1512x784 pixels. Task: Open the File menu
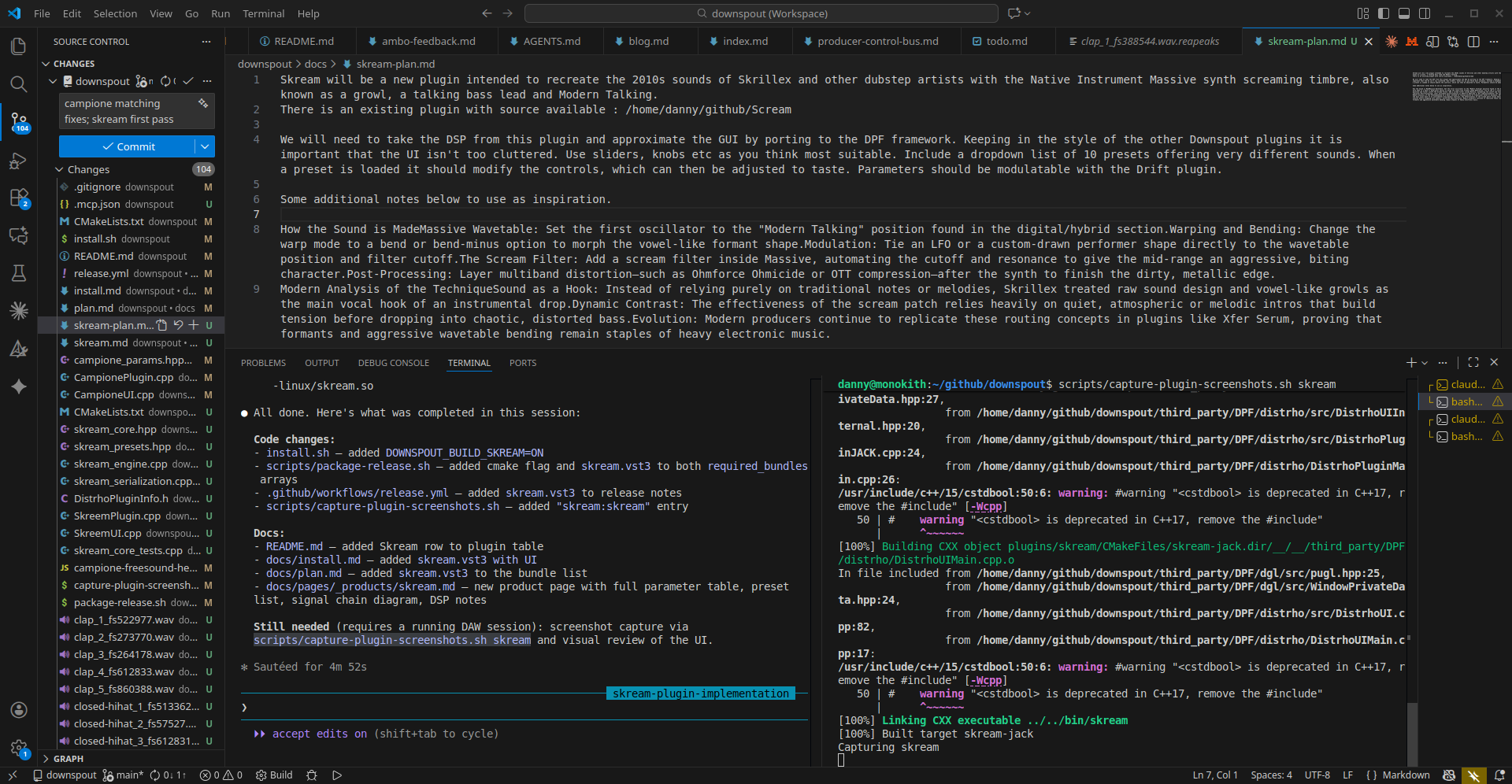pos(42,13)
